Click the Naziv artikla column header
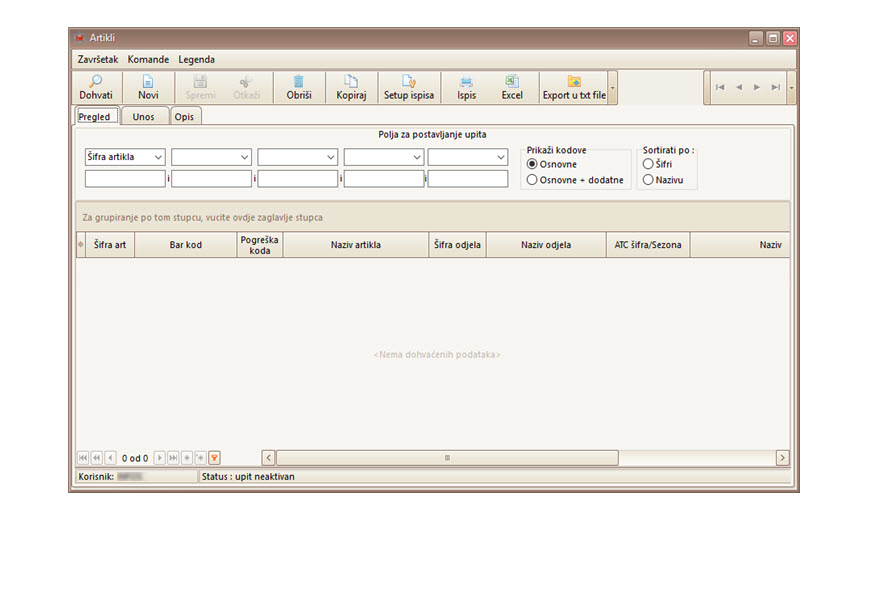870x589 pixels. pyautogui.click(x=356, y=245)
